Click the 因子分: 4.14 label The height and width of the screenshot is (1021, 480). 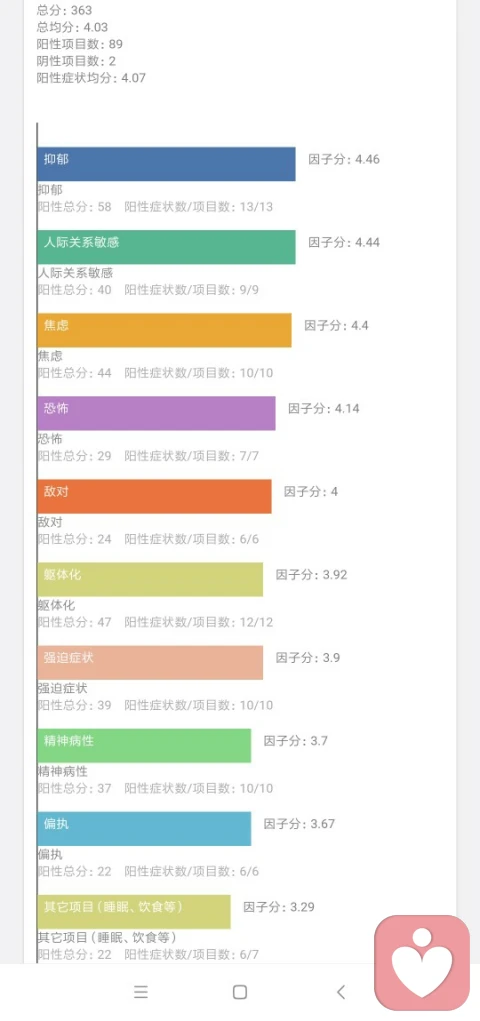click(x=324, y=409)
